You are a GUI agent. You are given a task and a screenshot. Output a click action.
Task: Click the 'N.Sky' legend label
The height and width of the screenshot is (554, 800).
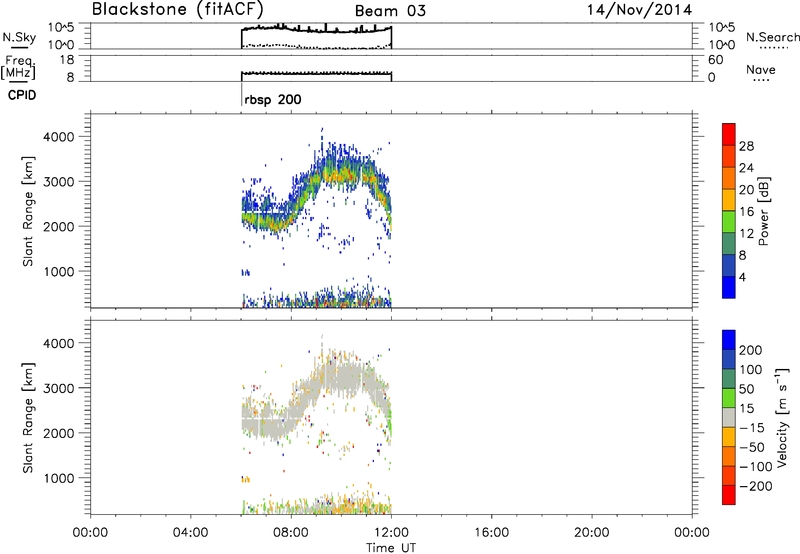click(19, 37)
